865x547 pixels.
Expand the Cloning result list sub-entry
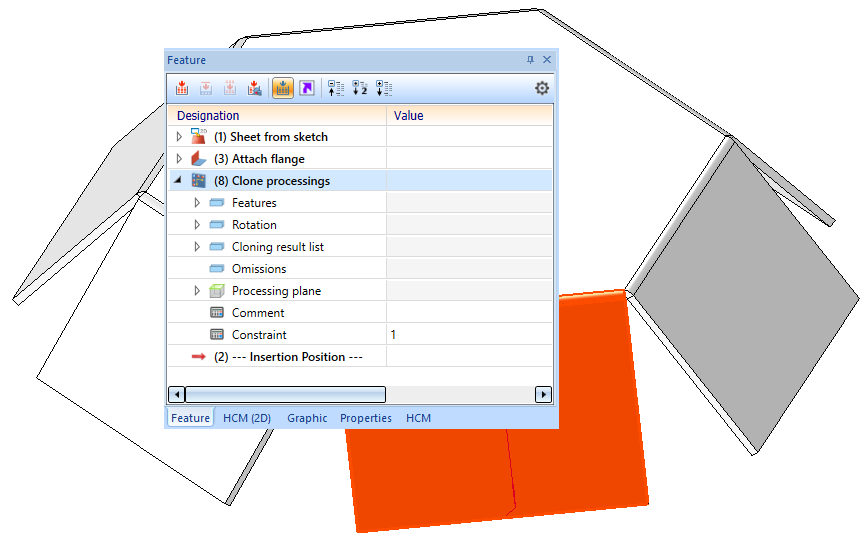click(197, 246)
